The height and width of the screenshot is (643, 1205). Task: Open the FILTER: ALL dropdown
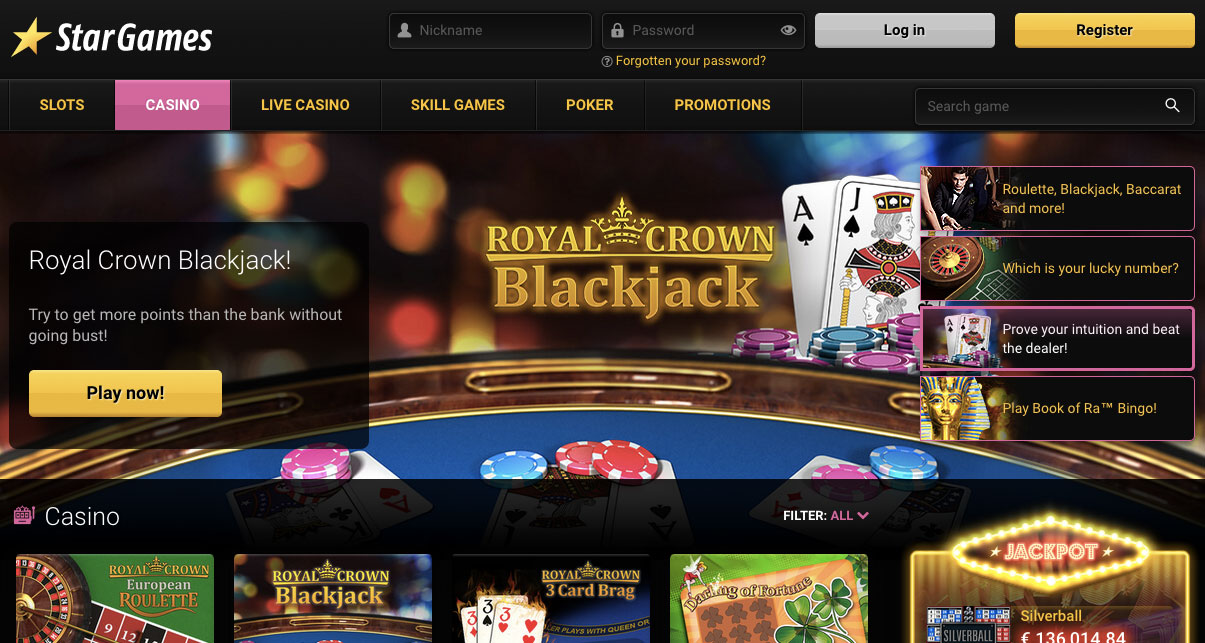[x=826, y=516]
